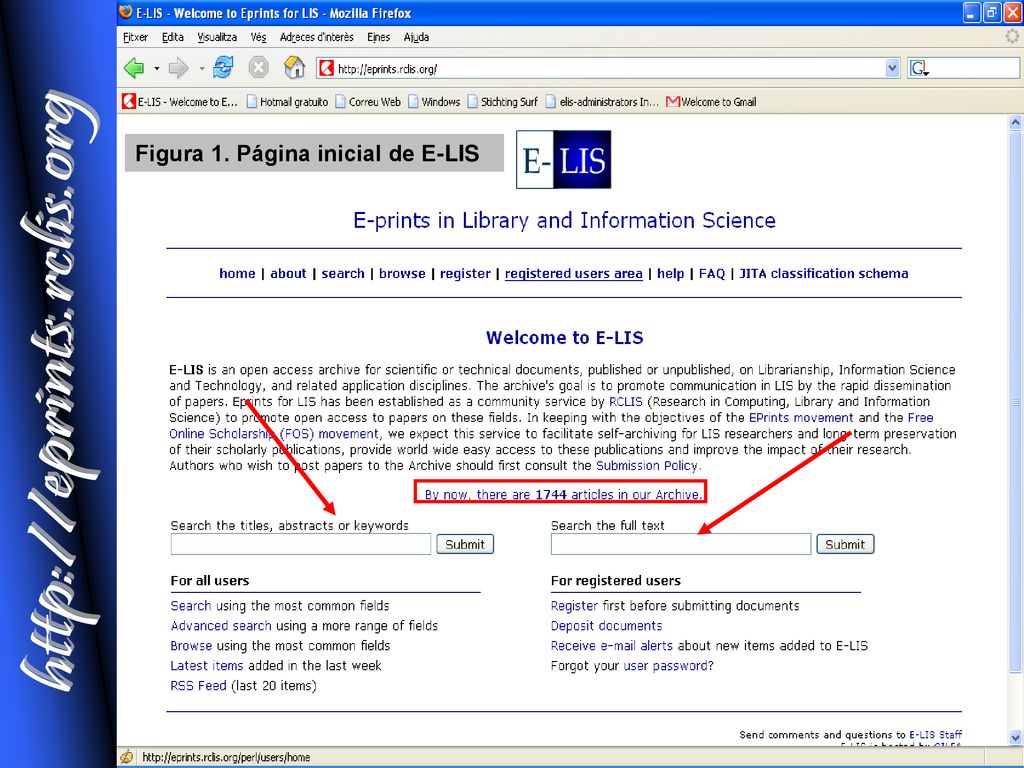Click the Google search engine icon

(x=920, y=68)
